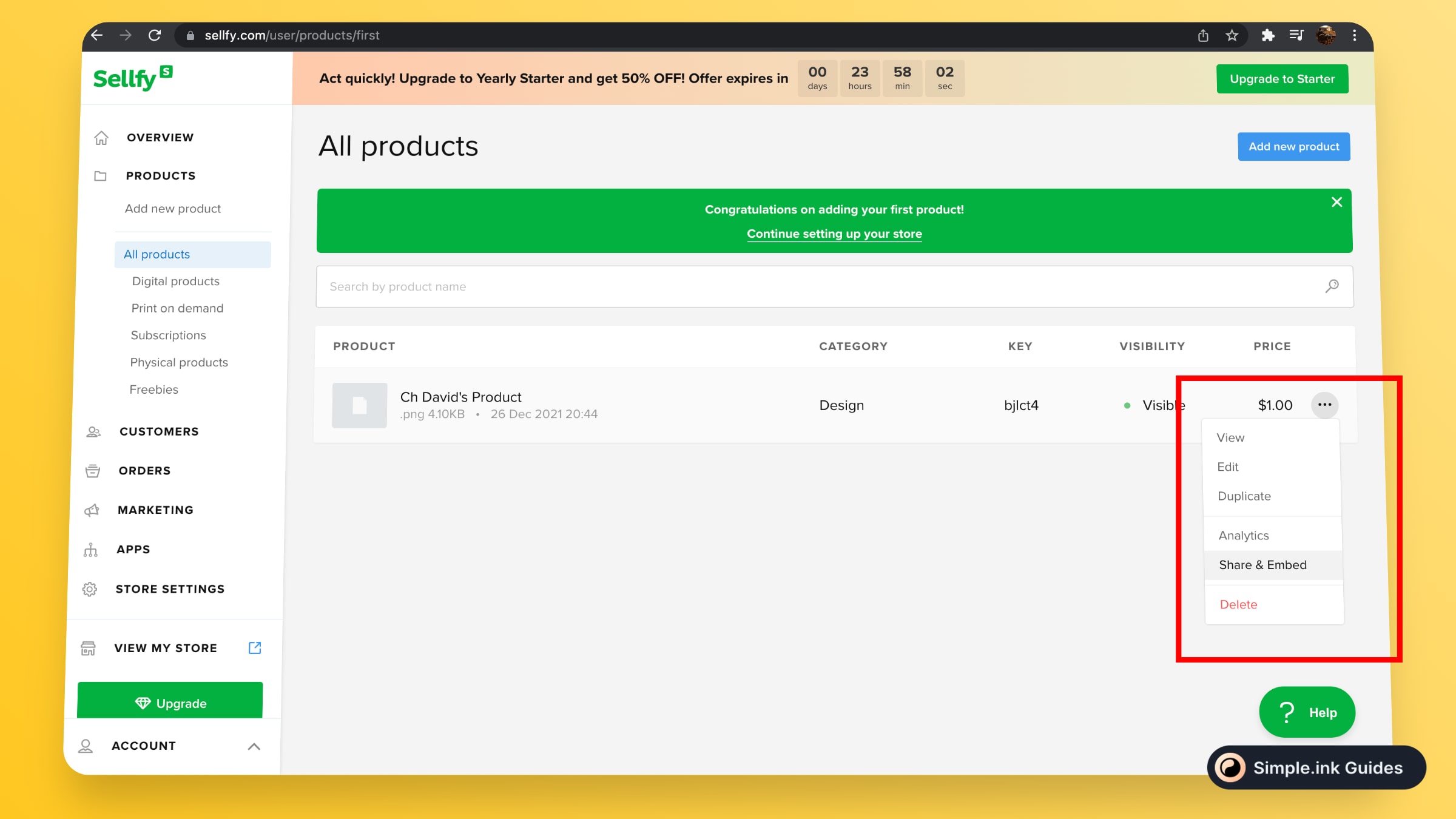The width and height of the screenshot is (1456, 819).
Task: Click the browser address bar URL
Action: point(292,35)
